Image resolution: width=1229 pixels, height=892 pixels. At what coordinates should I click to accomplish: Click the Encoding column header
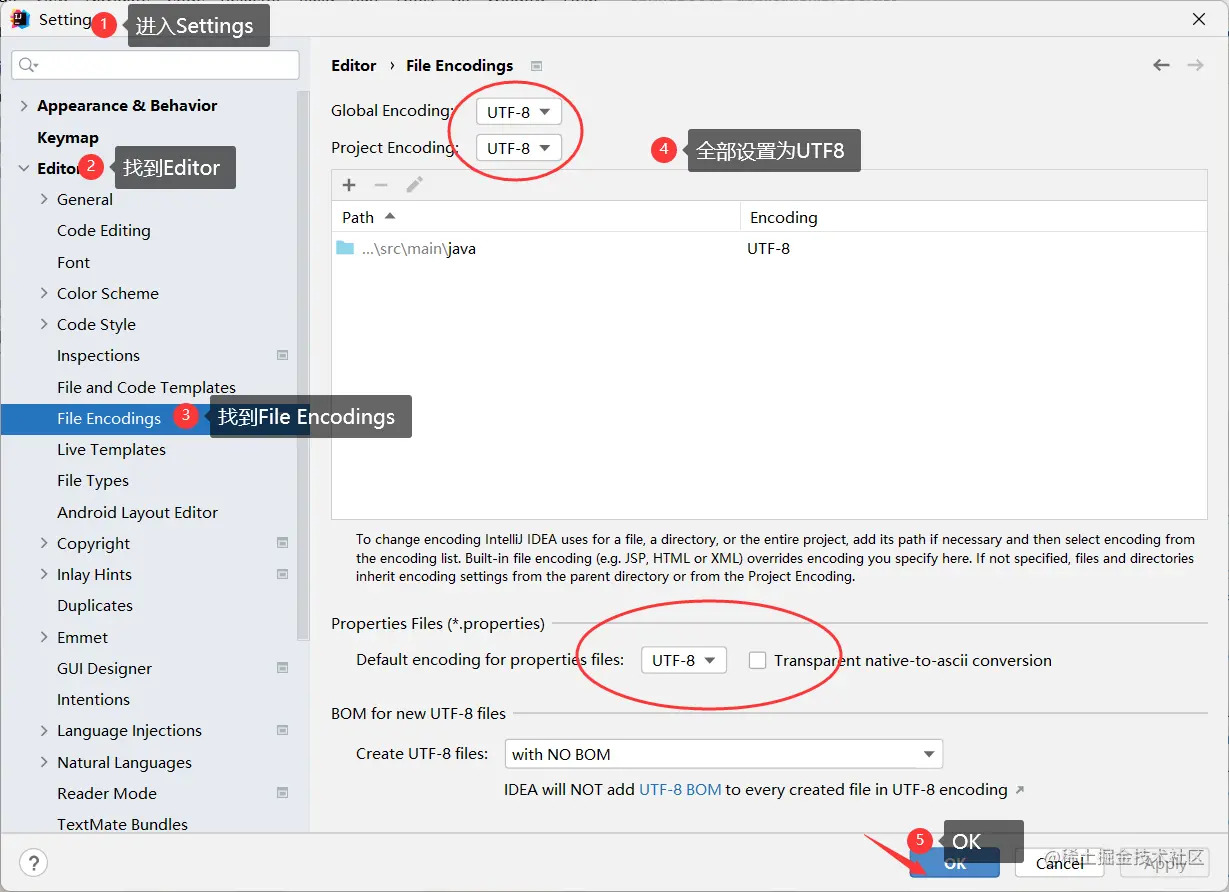[x=973, y=217]
